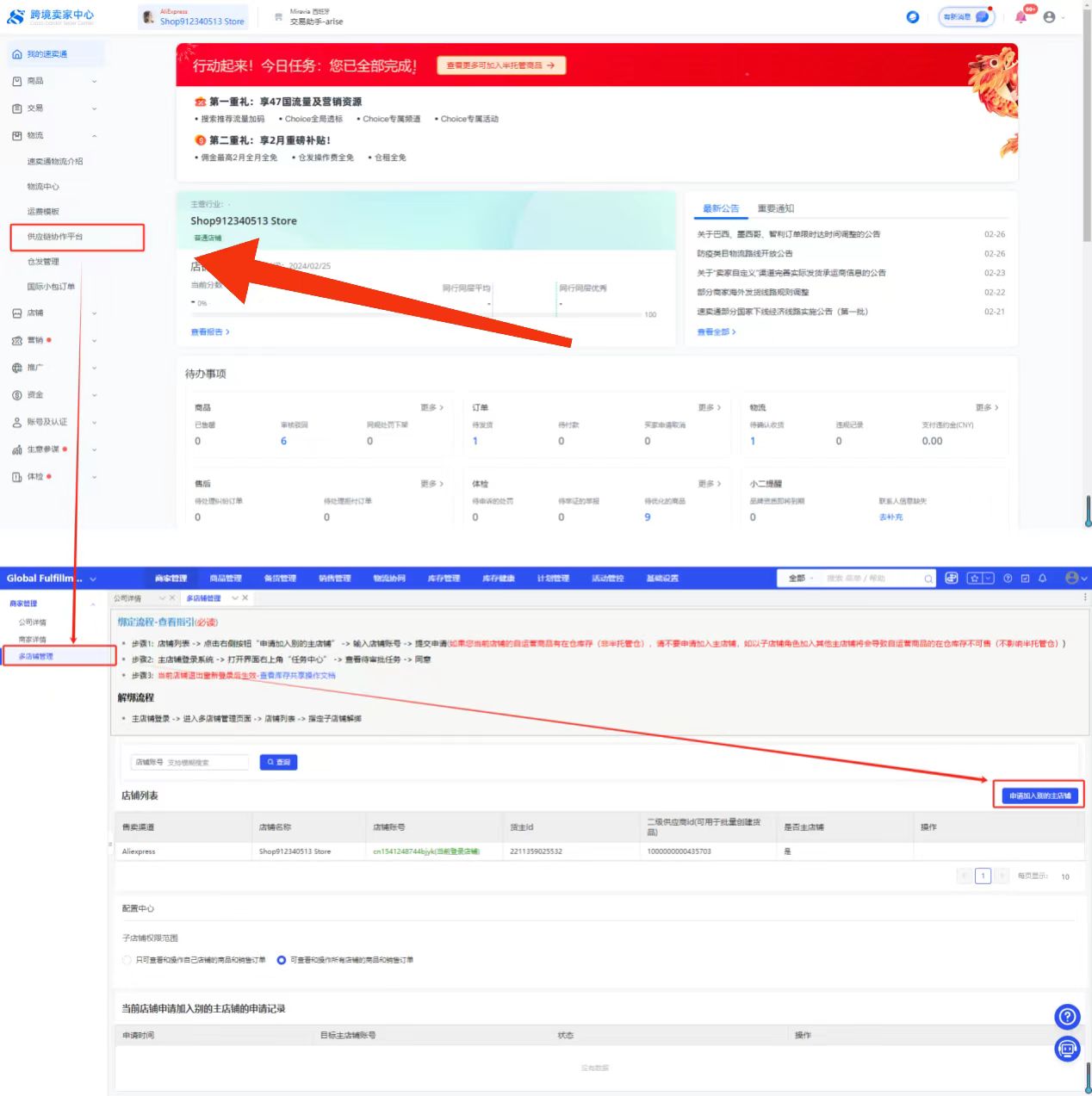Click the 推广 globe icon
1092x1096 pixels.
pos(17,368)
